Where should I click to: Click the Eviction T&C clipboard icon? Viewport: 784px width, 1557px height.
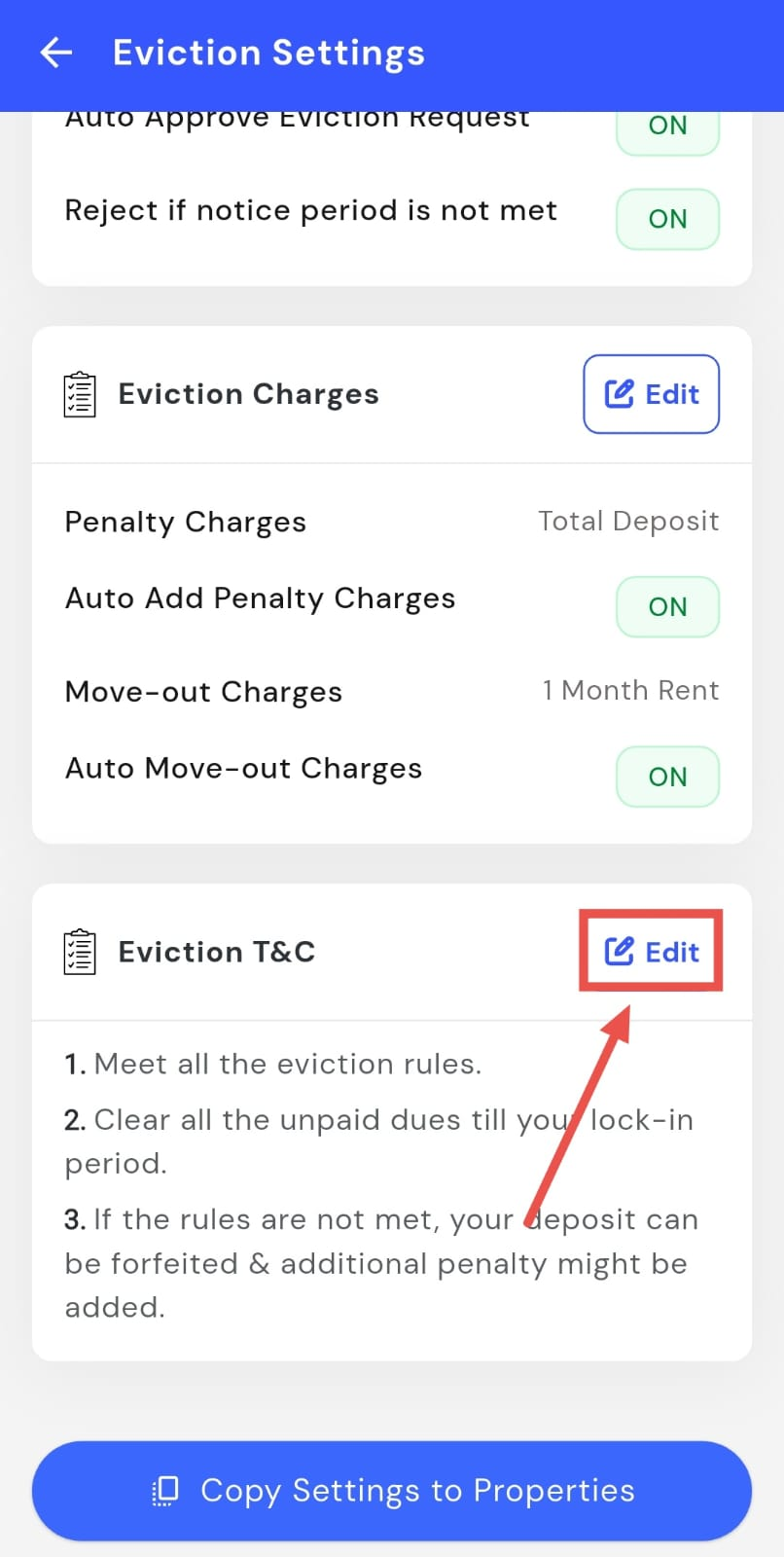tap(80, 952)
